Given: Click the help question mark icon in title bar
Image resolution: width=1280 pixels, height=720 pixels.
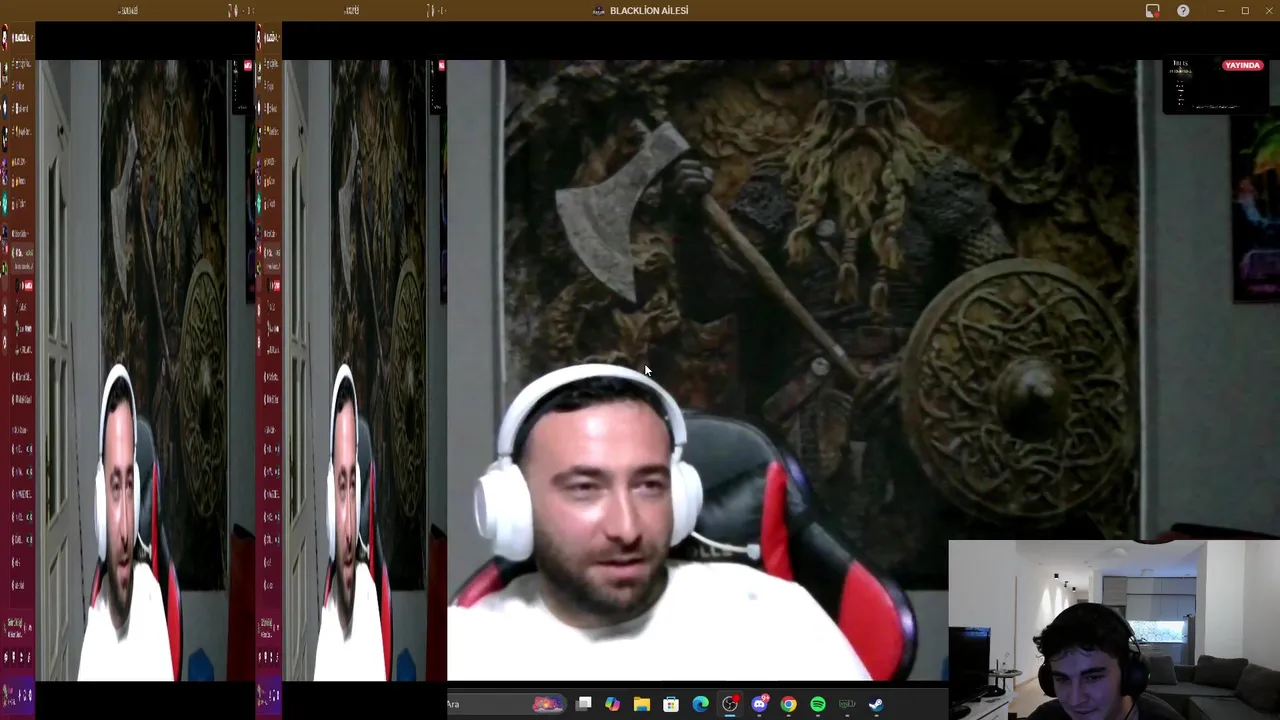Looking at the screenshot, I should point(1183,10).
